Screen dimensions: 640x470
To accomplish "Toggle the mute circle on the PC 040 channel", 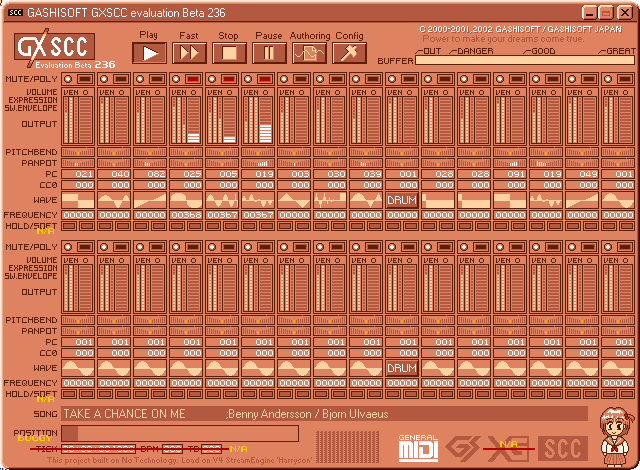I will (x=104, y=79).
